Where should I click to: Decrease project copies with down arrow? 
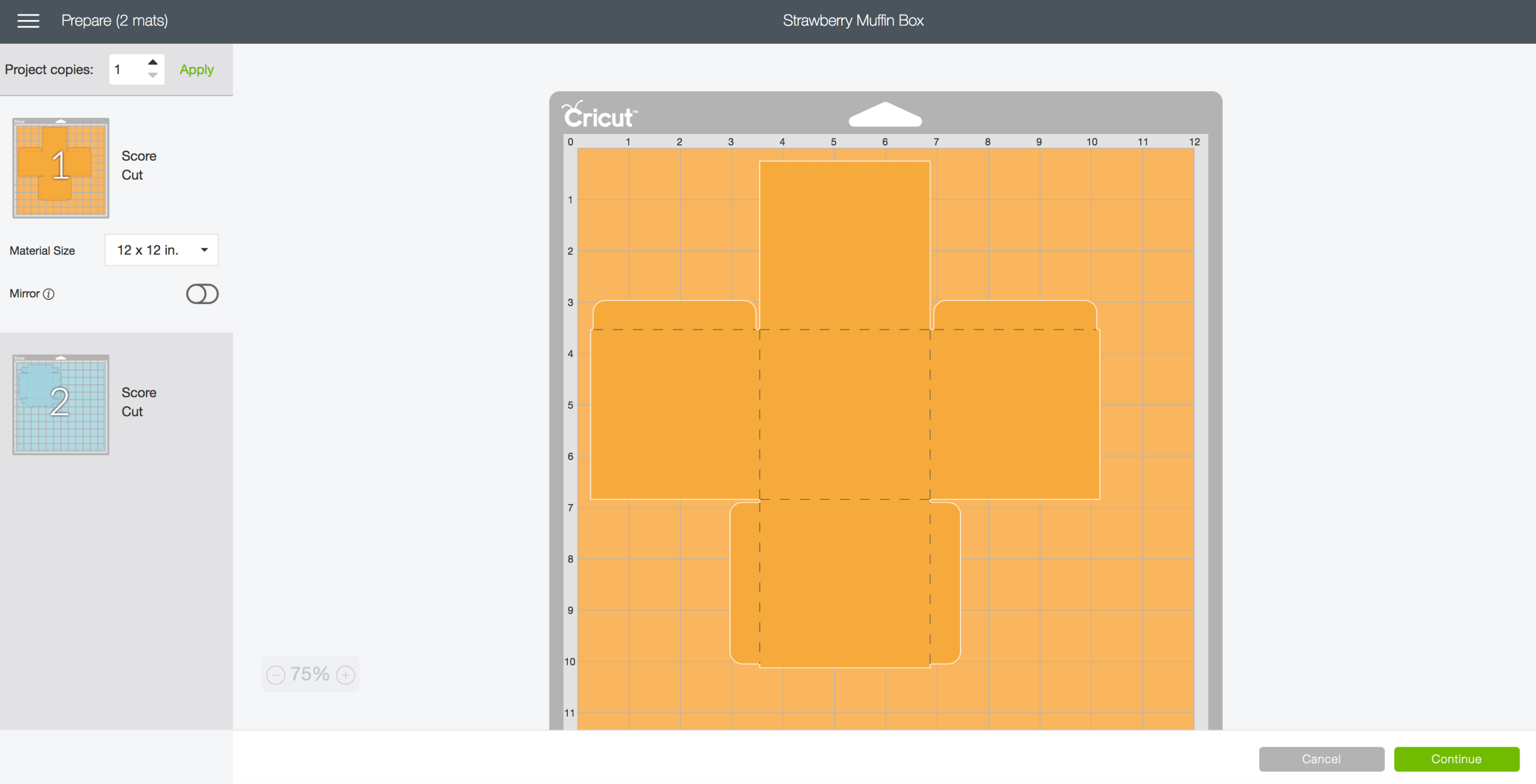[x=153, y=76]
